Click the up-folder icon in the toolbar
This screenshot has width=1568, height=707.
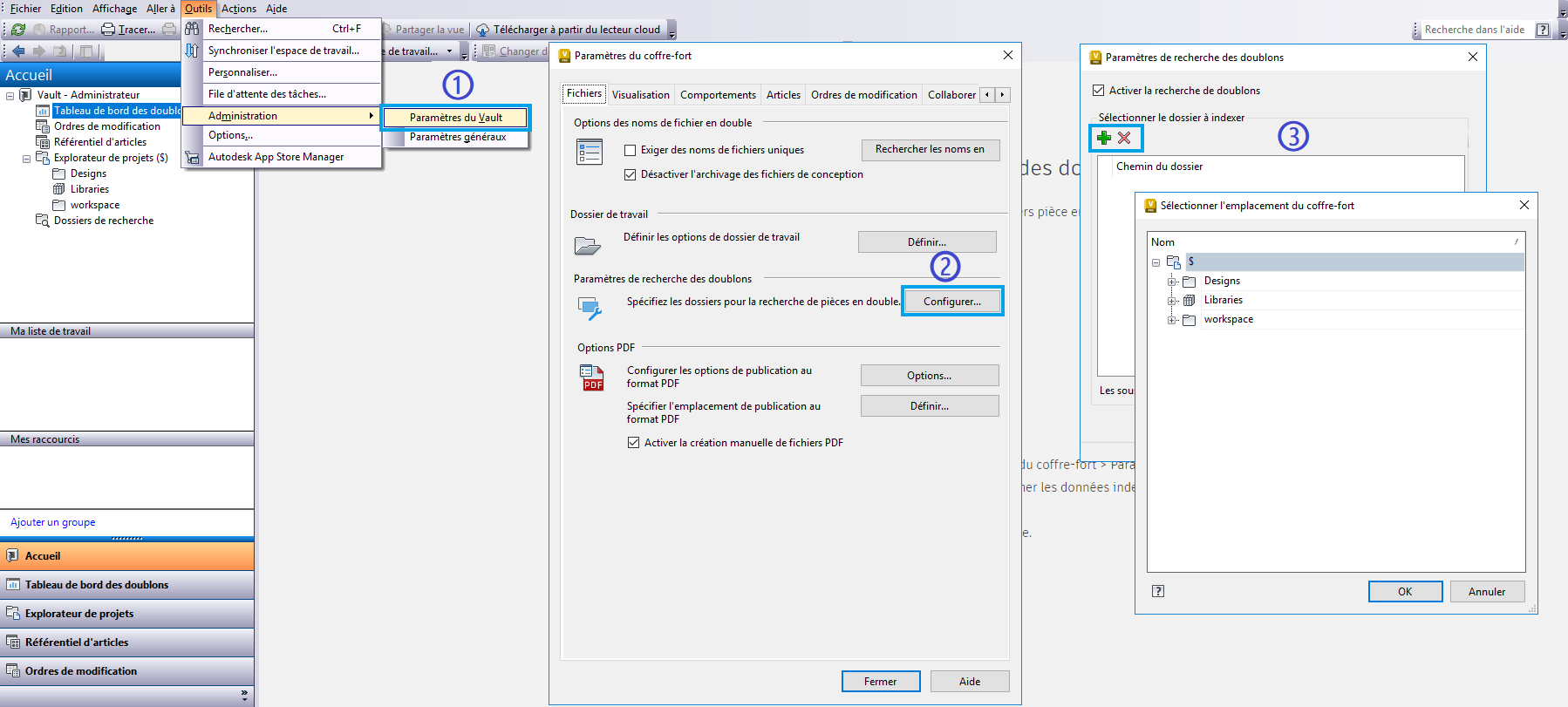click(x=60, y=51)
